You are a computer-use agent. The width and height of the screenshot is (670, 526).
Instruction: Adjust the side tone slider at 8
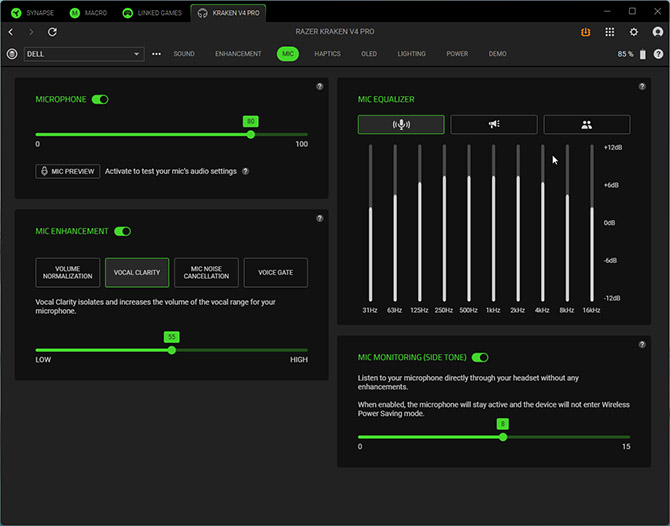click(x=503, y=437)
